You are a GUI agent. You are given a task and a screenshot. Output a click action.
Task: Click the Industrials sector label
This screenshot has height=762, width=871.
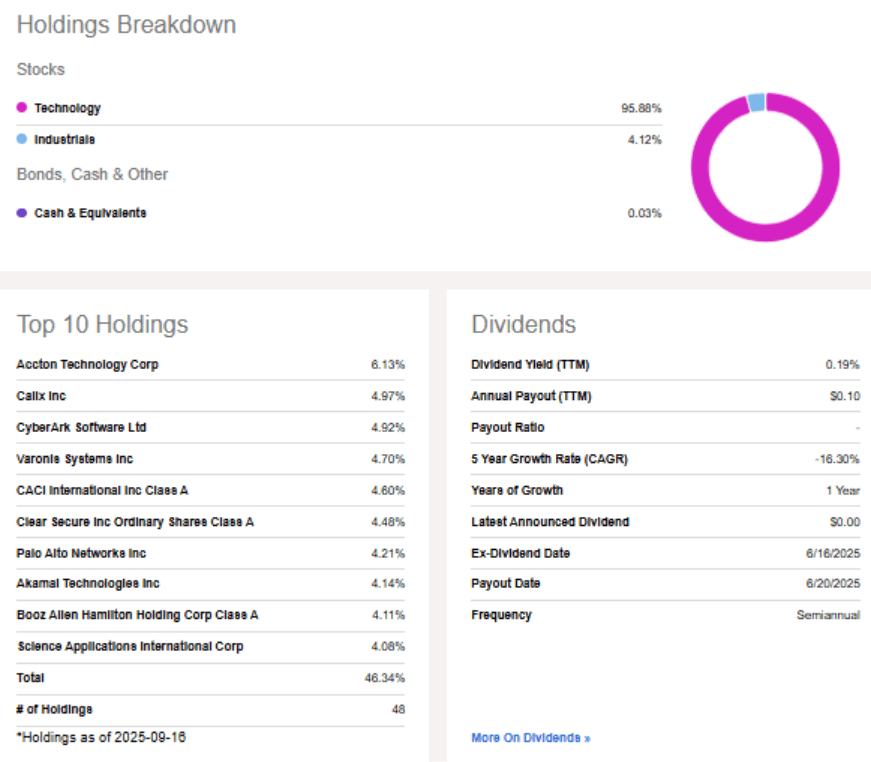click(x=65, y=140)
